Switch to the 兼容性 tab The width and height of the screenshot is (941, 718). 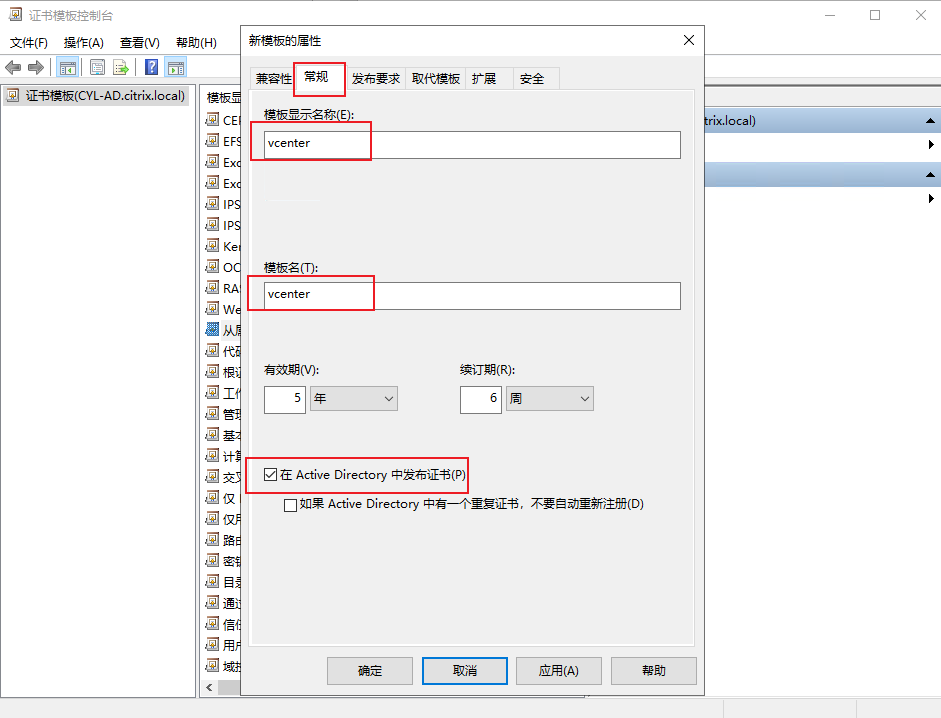tap(272, 78)
